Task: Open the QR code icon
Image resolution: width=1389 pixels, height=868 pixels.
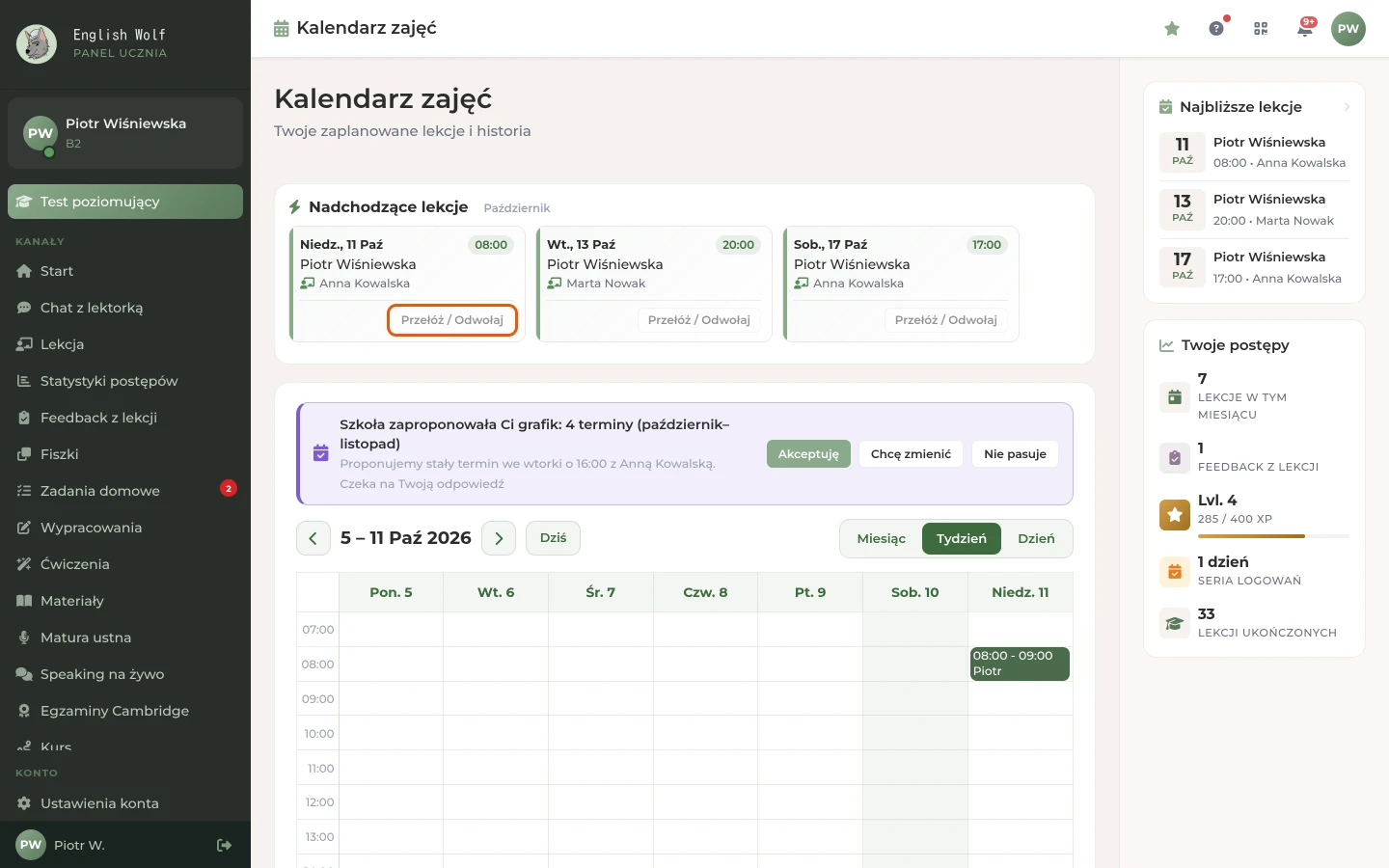Action: [1261, 29]
